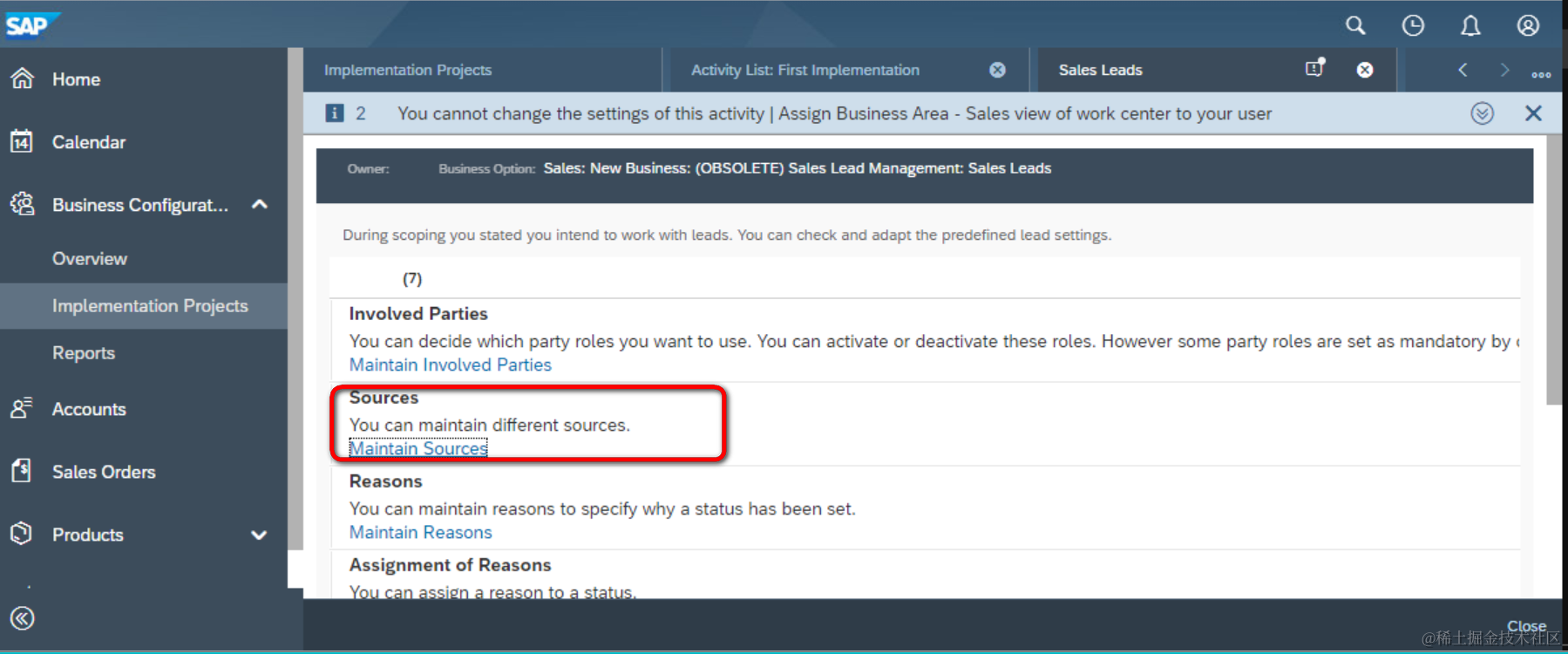Collapse the Business Configuration menu

tap(260, 204)
